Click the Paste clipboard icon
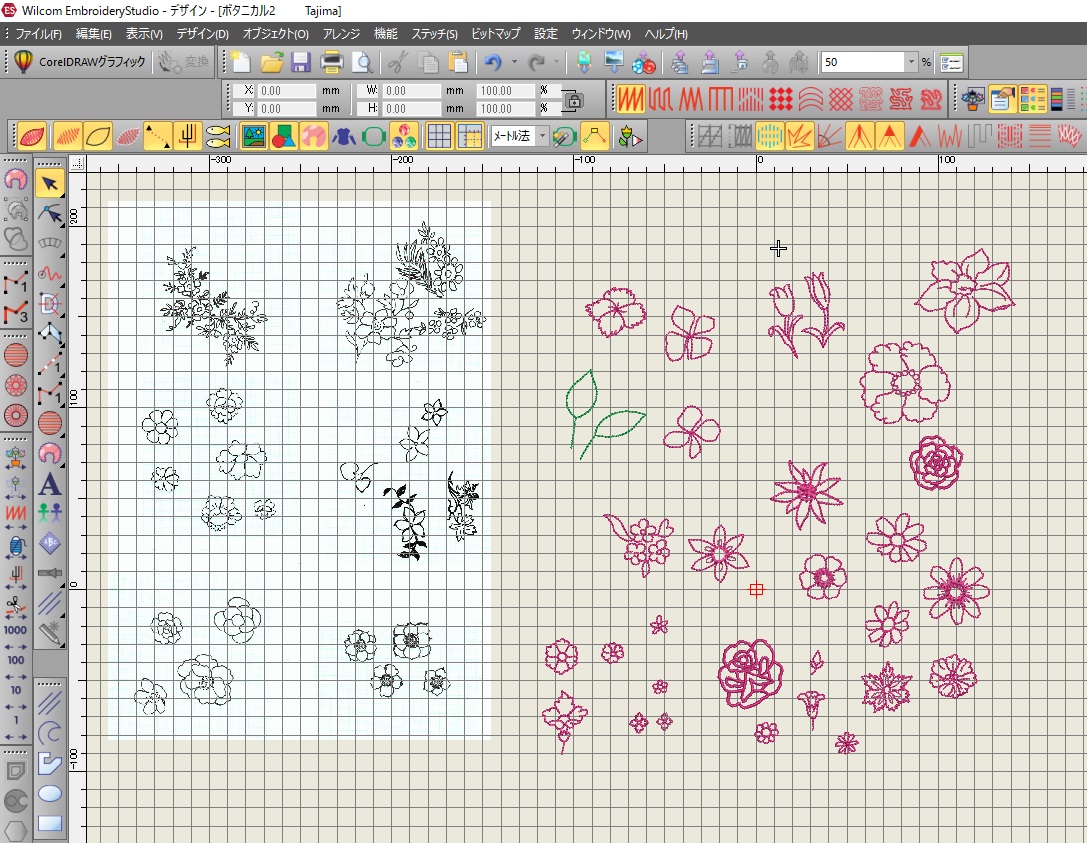 (x=458, y=62)
